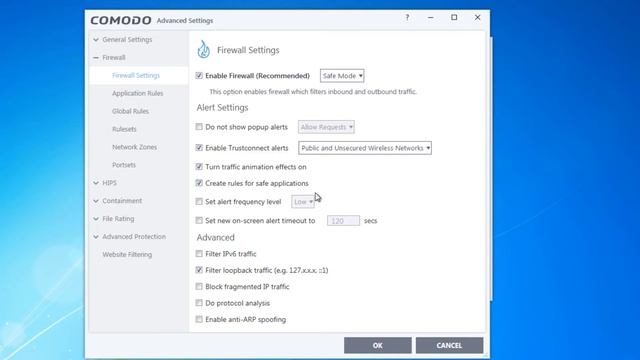640x360 pixels.
Task: Toggle Enable Firewall (Recommended) checkbox
Action: [x=199, y=76]
